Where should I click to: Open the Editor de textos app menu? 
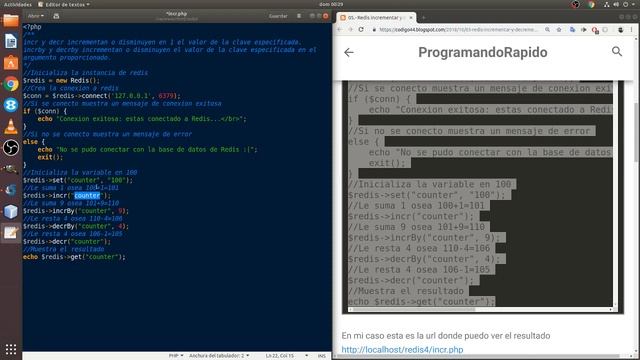(64, 4)
